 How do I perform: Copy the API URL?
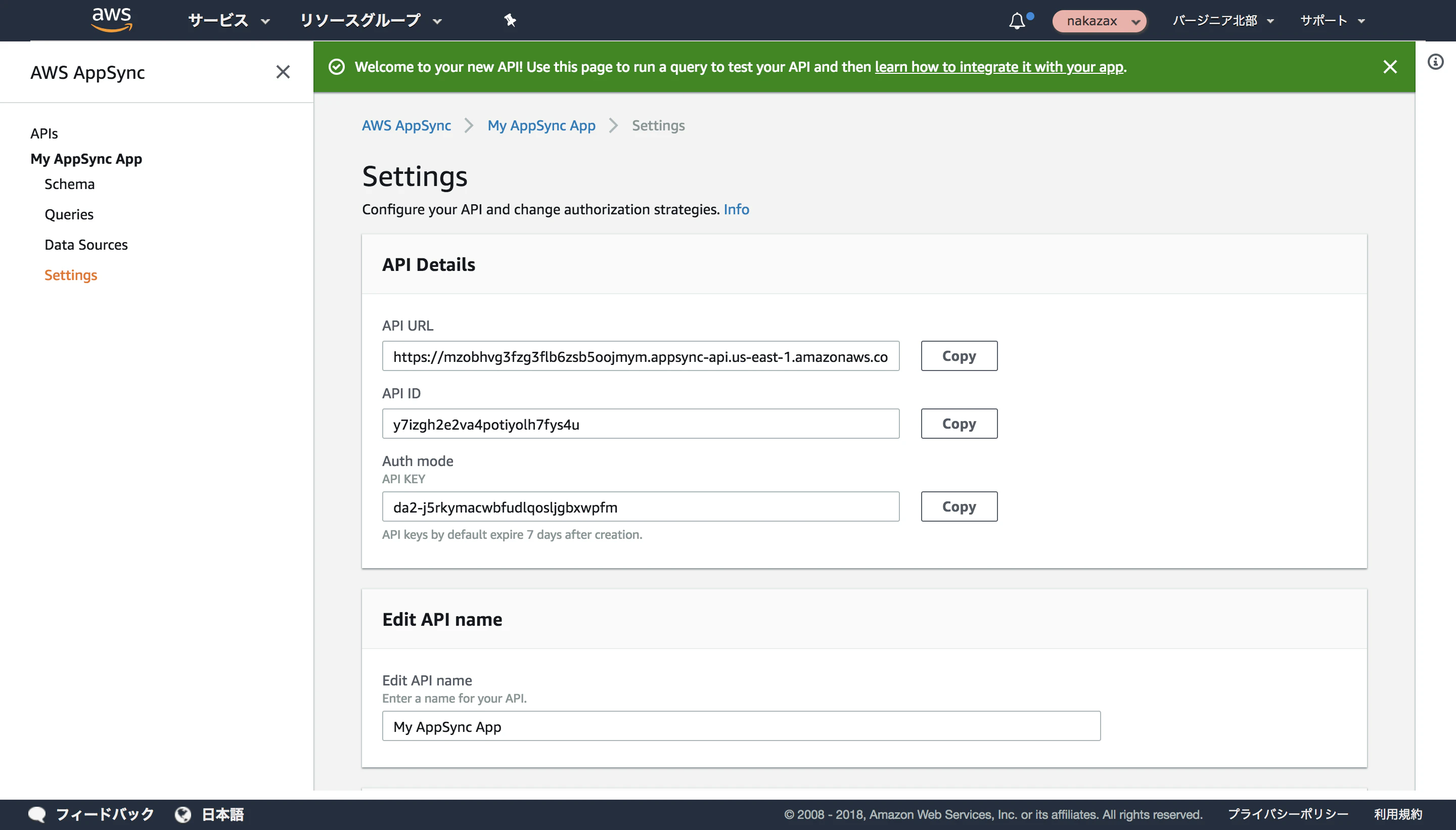(x=959, y=356)
